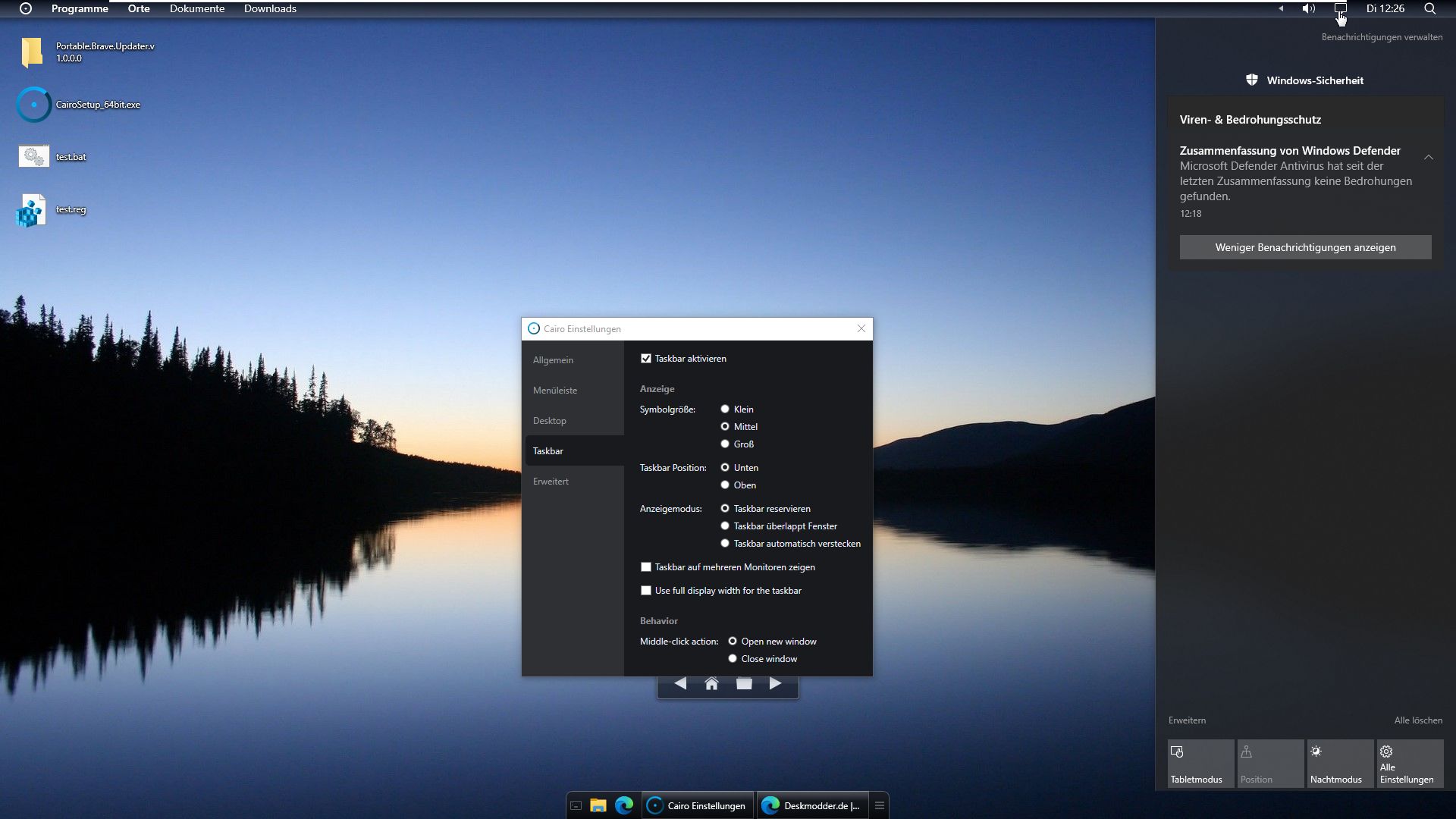
Task: Open the action center notification icon
Action: [1340, 8]
